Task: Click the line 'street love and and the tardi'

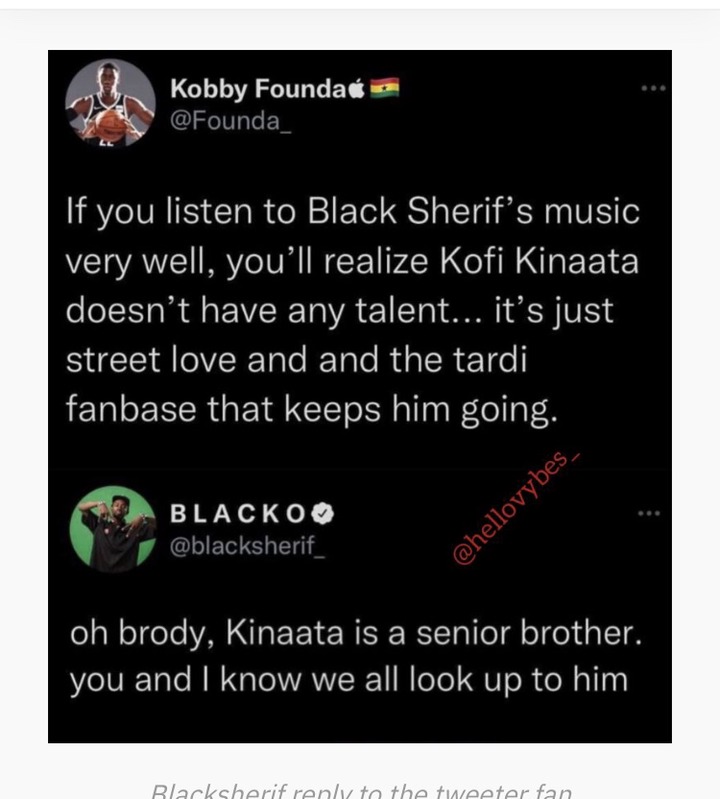Action: pos(297,360)
